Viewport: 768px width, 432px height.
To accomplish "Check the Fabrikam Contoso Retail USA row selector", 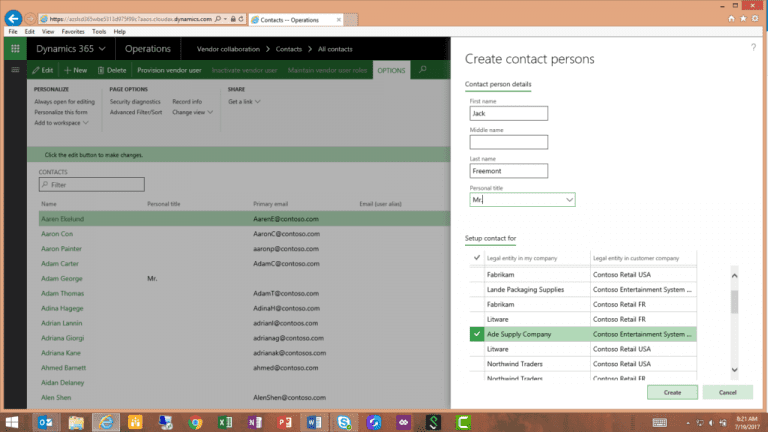I will coord(477,275).
